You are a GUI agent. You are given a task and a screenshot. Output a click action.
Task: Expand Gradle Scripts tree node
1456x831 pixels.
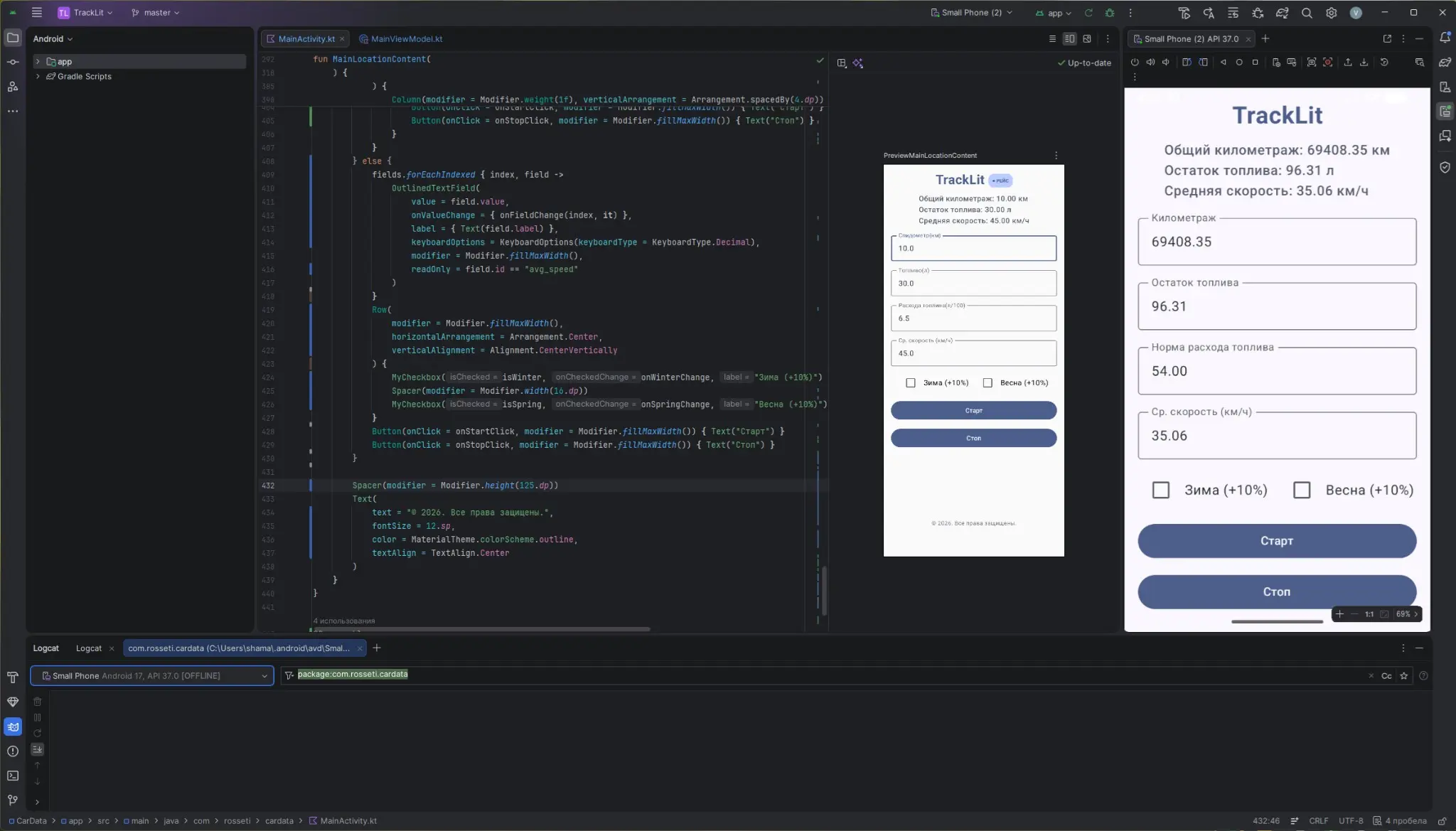[x=38, y=77]
